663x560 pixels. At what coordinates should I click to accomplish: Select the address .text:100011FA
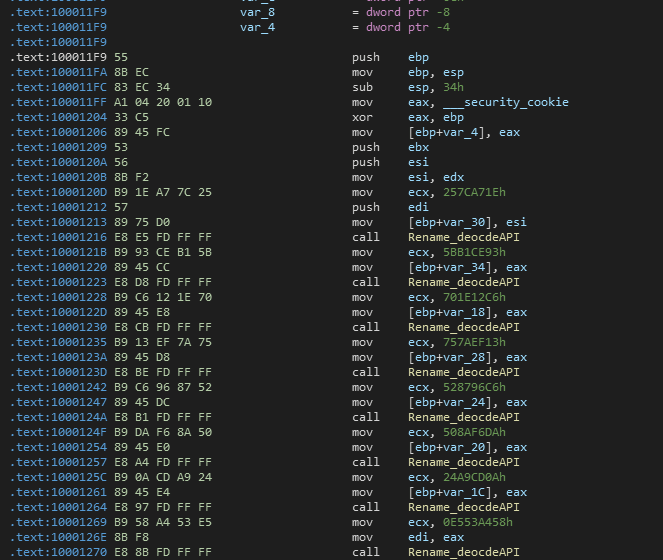click(58, 72)
